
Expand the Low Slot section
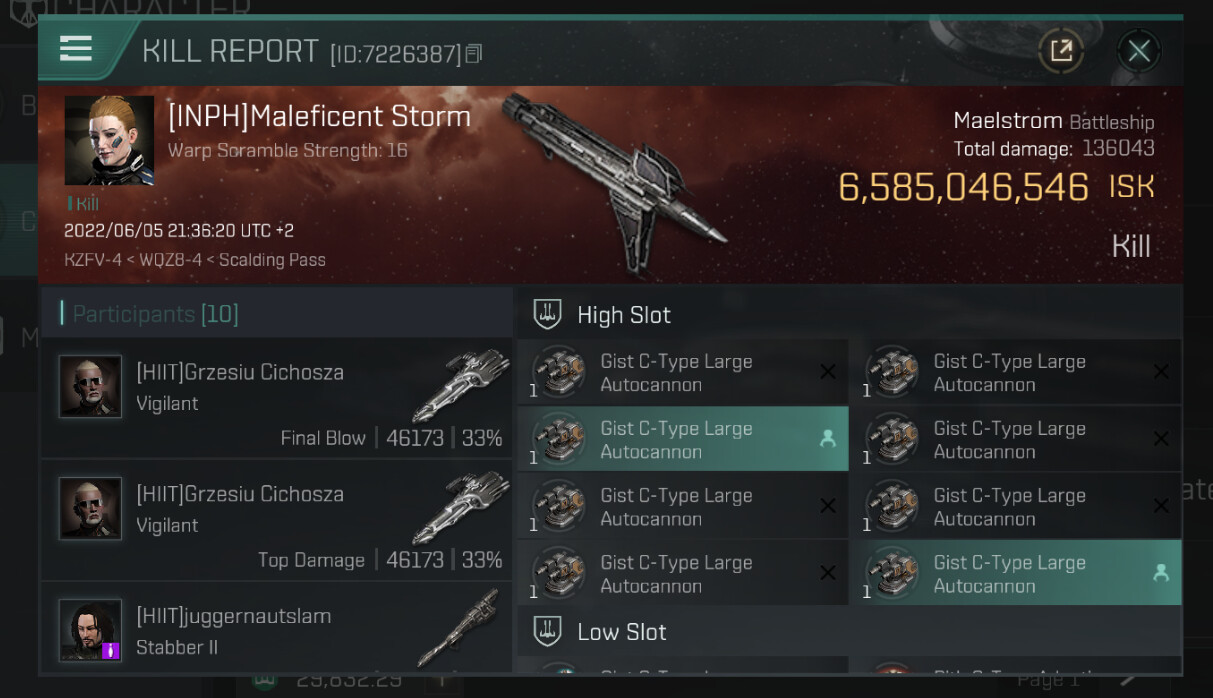(621, 632)
